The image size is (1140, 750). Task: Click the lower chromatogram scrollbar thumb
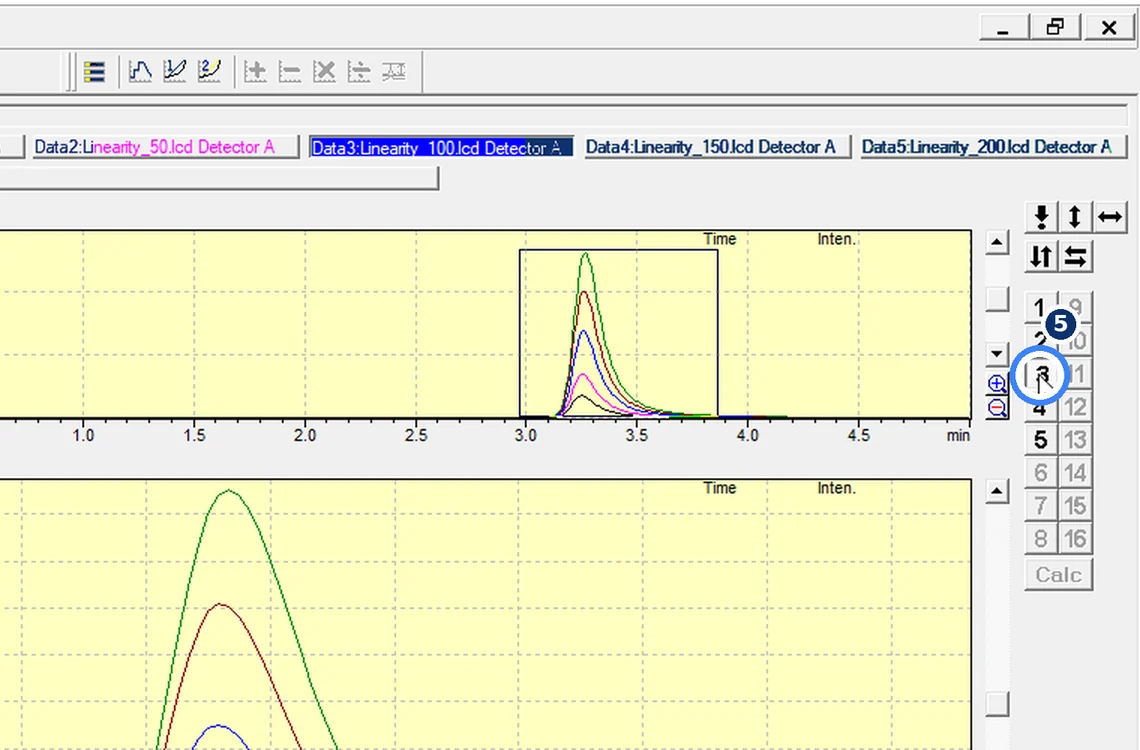998,703
